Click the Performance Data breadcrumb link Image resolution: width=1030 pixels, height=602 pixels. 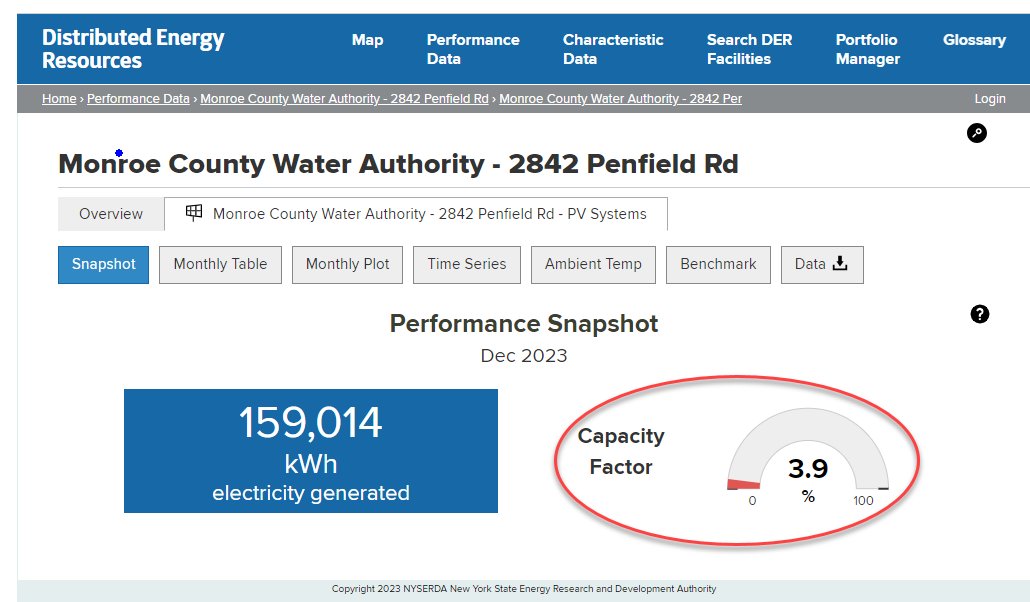coord(138,99)
